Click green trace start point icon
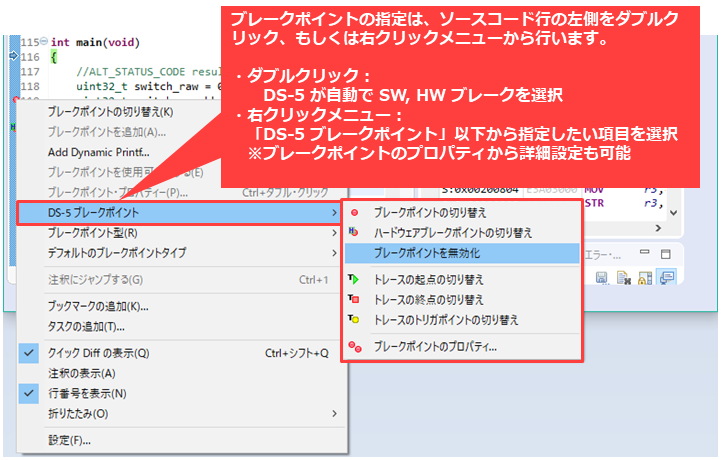The width and height of the screenshot is (721, 460). click(353, 279)
